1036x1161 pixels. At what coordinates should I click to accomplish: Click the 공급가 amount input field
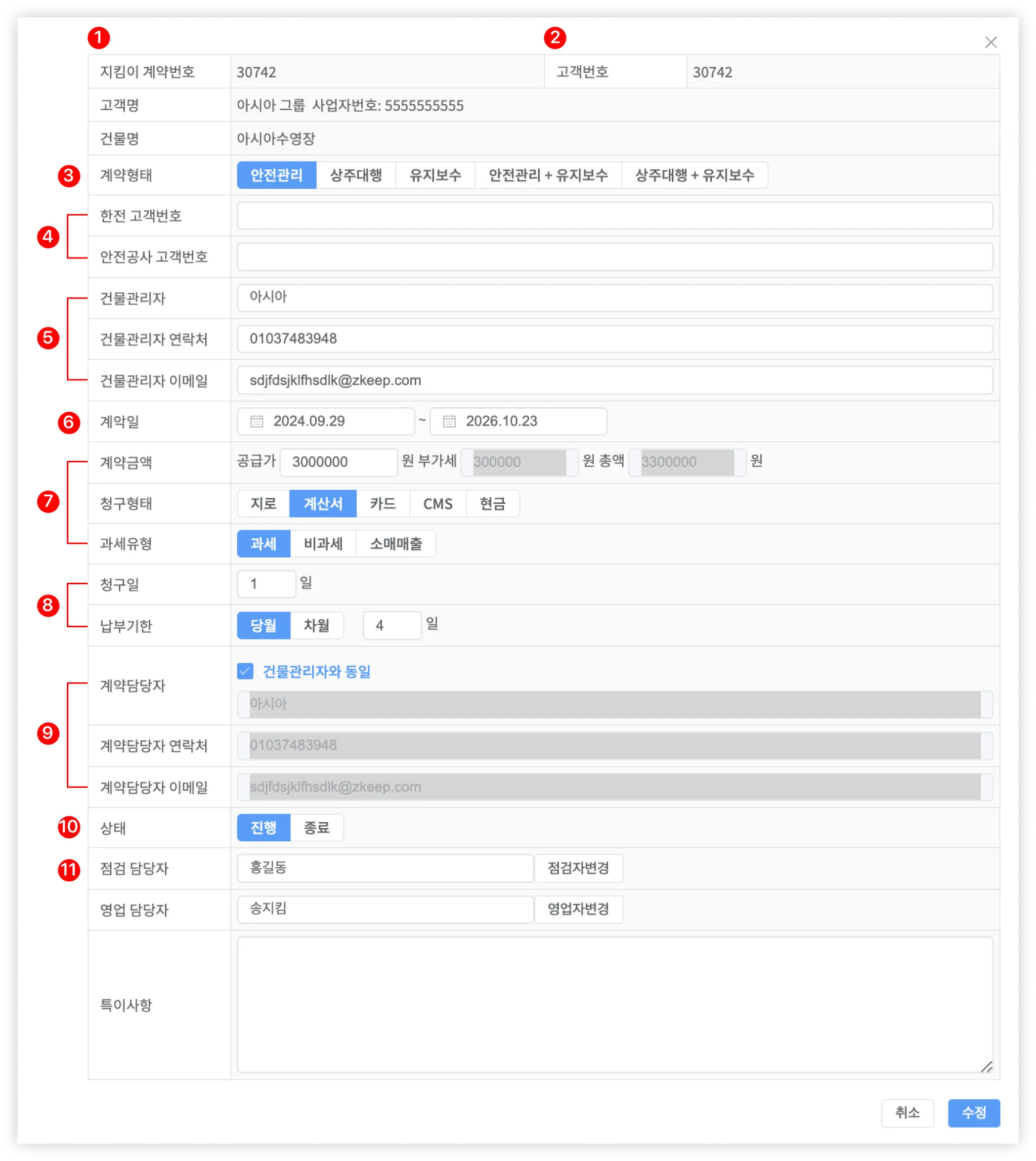tap(338, 462)
